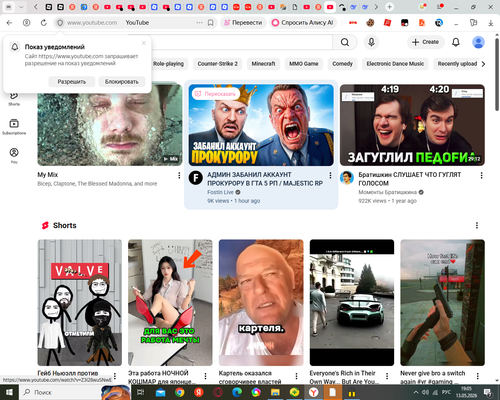Viewport: 500px width, 400px height.
Task: Select the Counter-Strike 2 chip
Action: [x=218, y=64]
